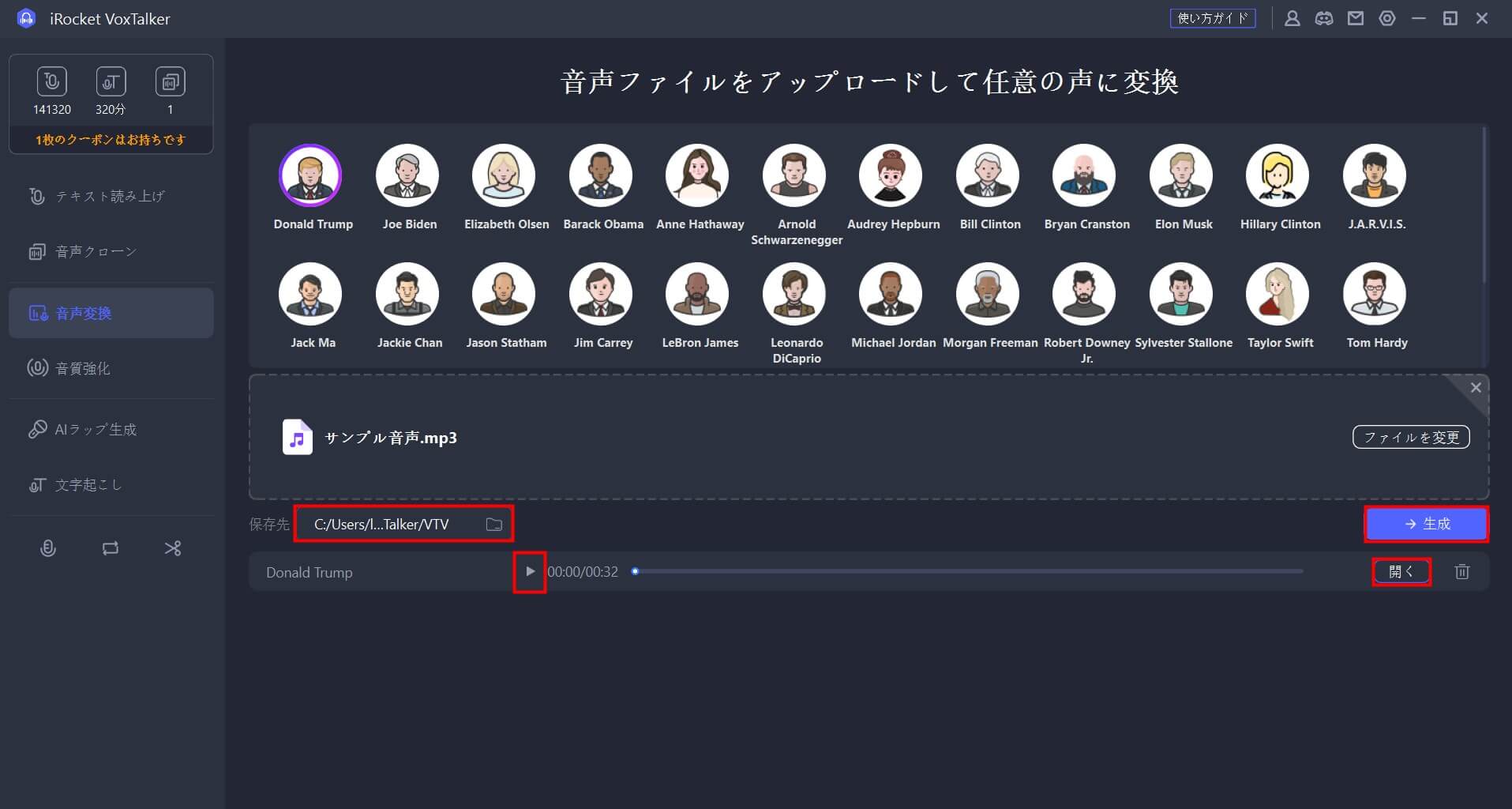Image resolution: width=1512 pixels, height=809 pixels.
Task: Click the loop/convert tool icon
Action: click(x=111, y=548)
